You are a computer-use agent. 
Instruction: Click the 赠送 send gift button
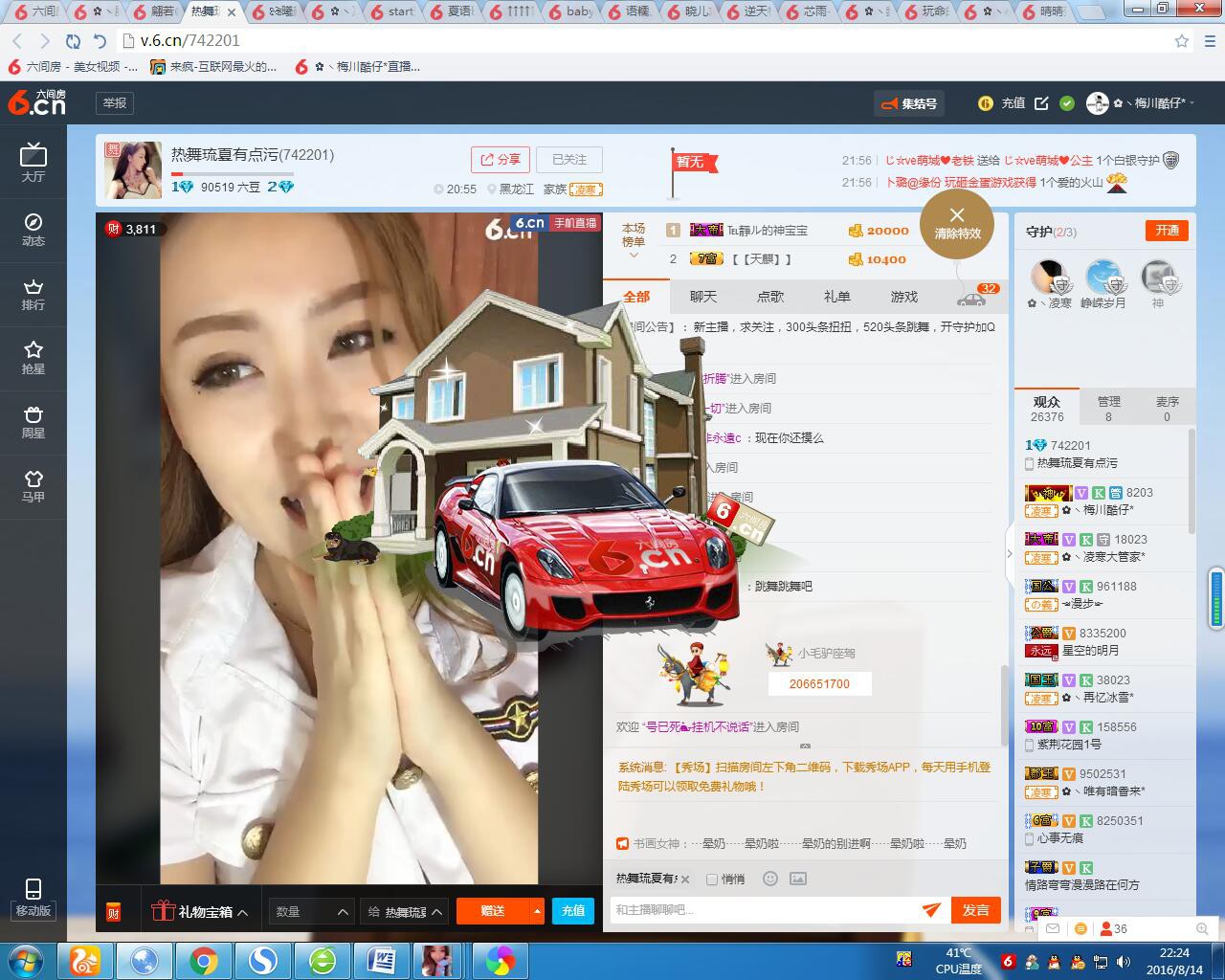[493, 911]
